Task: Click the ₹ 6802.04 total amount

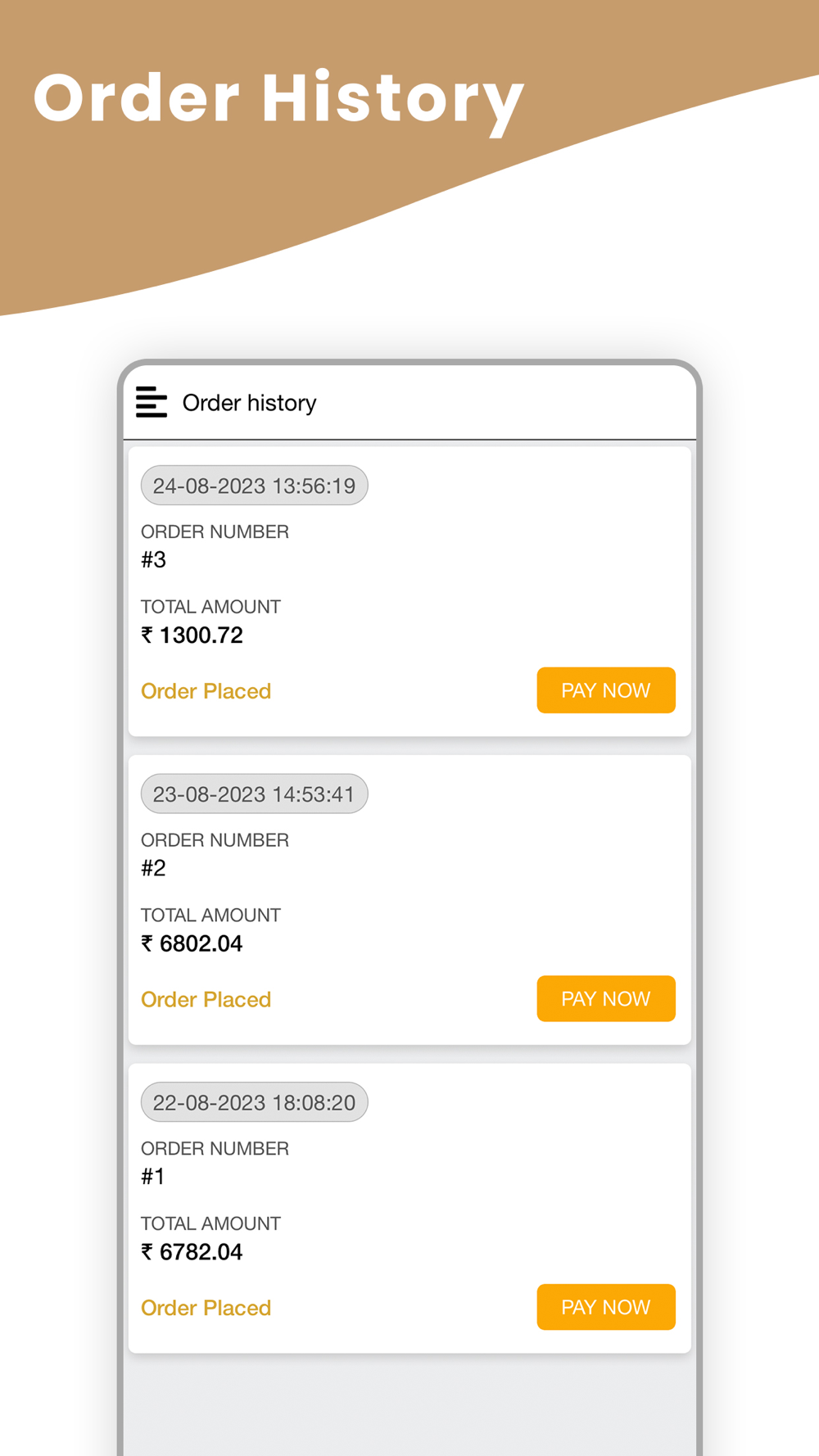Action: 192,943
